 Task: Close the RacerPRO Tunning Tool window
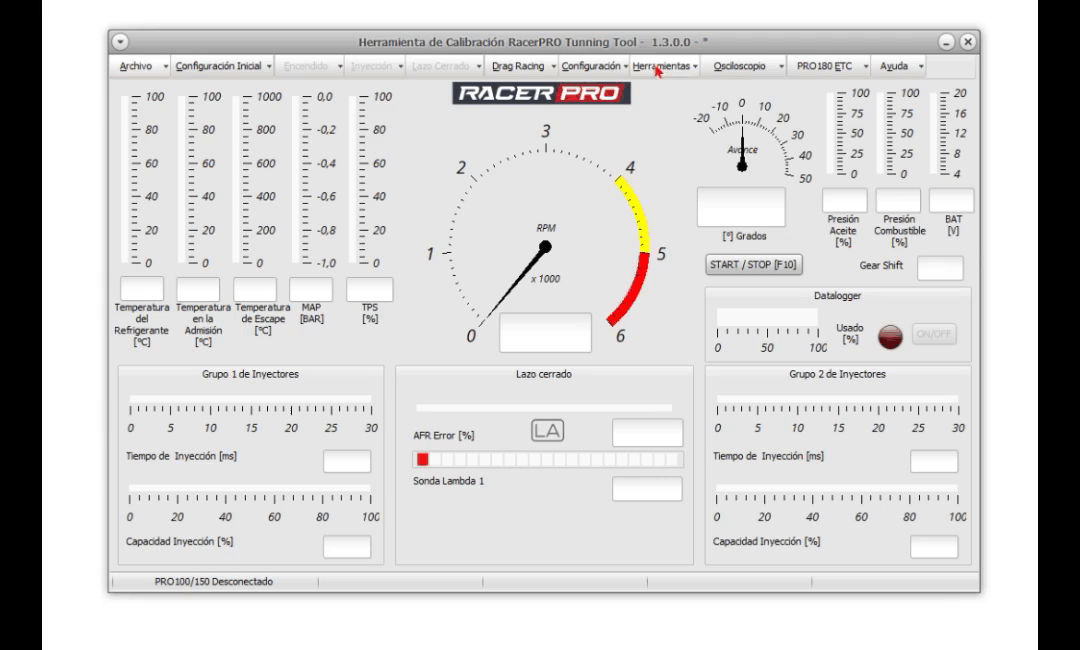(968, 42)
